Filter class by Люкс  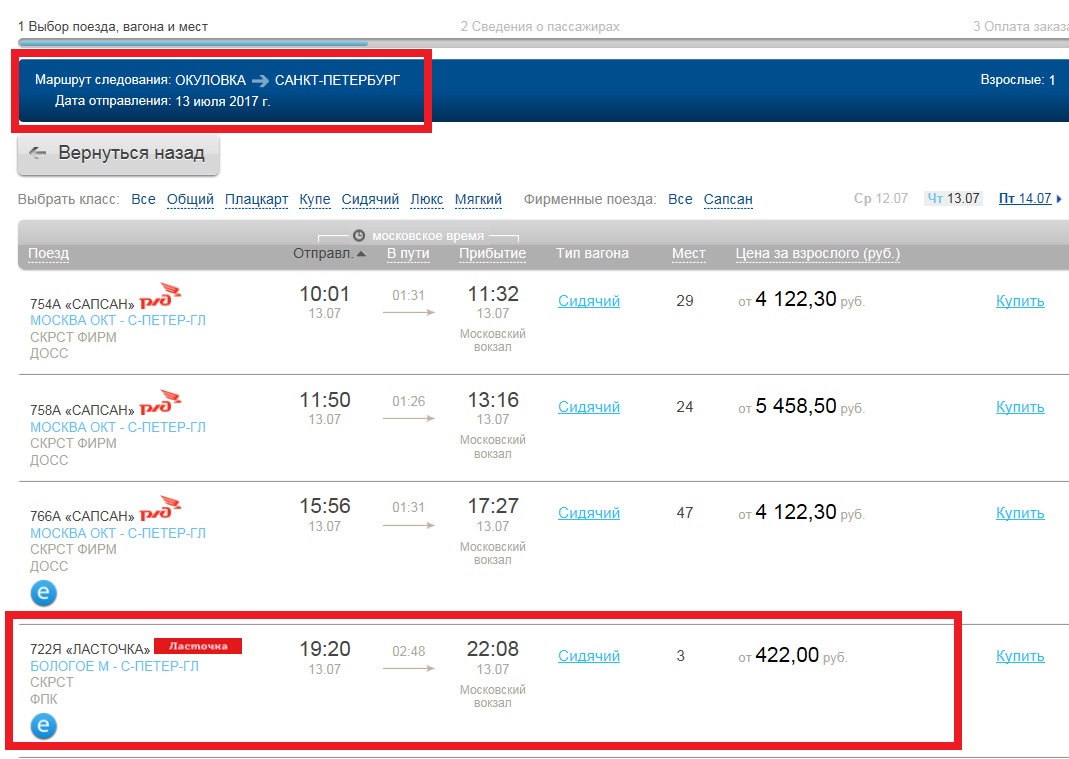[x=427, y=199]
